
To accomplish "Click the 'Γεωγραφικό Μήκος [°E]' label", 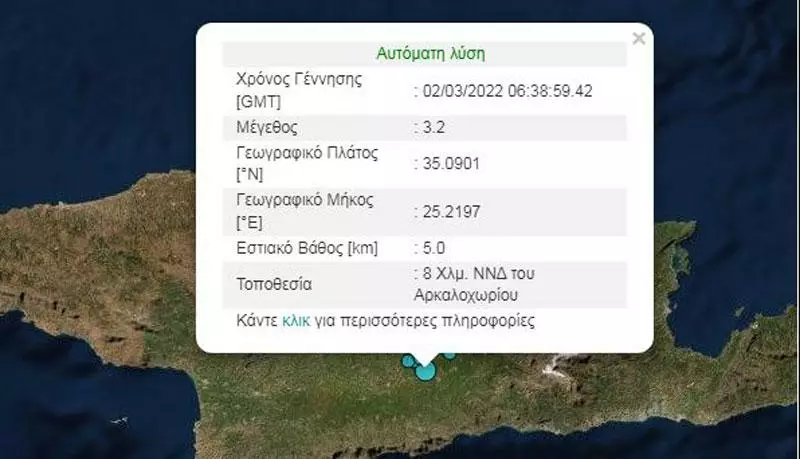I will click(303, 210).
